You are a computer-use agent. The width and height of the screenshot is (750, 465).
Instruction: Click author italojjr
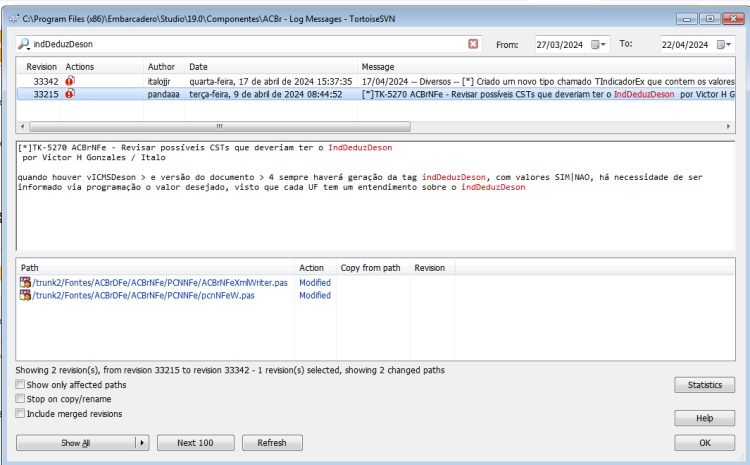coord(159,82)
